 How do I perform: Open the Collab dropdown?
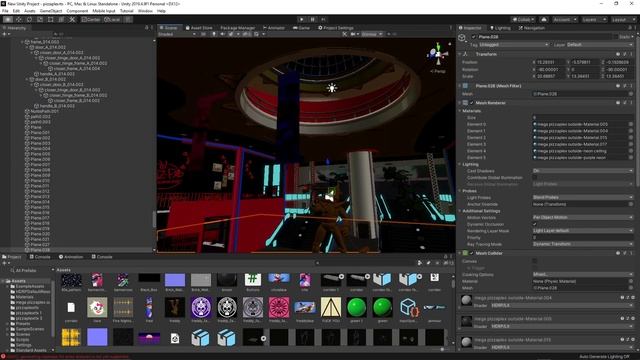[523, 19]
